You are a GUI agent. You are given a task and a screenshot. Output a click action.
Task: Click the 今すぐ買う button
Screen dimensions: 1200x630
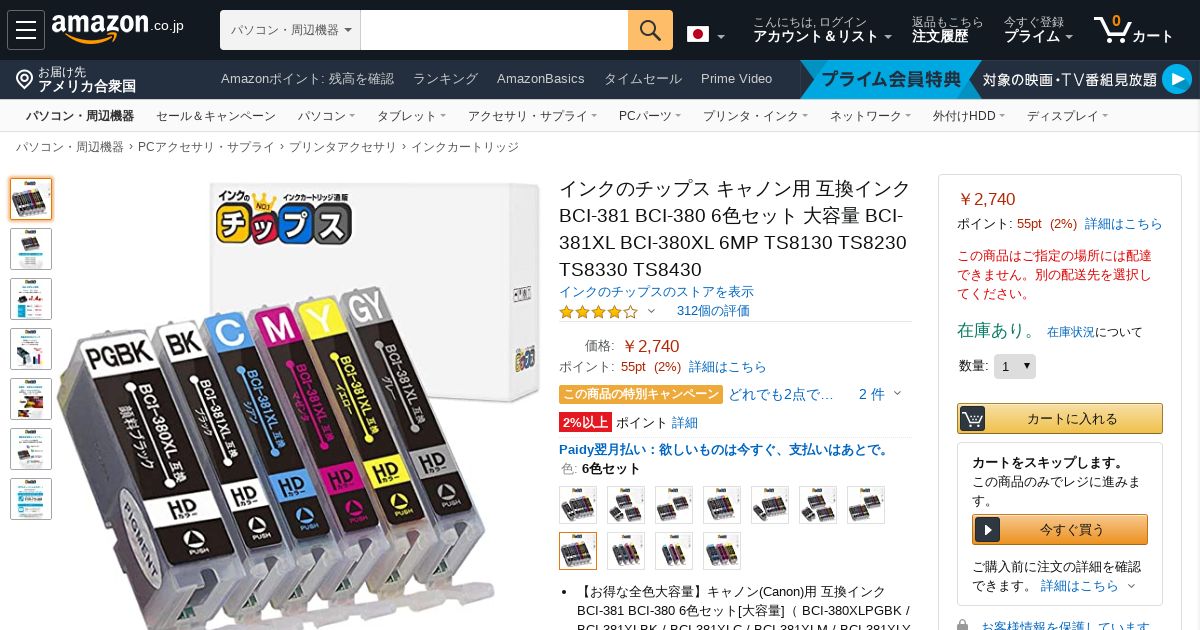pyautogui.click(x=1060, y=530)
